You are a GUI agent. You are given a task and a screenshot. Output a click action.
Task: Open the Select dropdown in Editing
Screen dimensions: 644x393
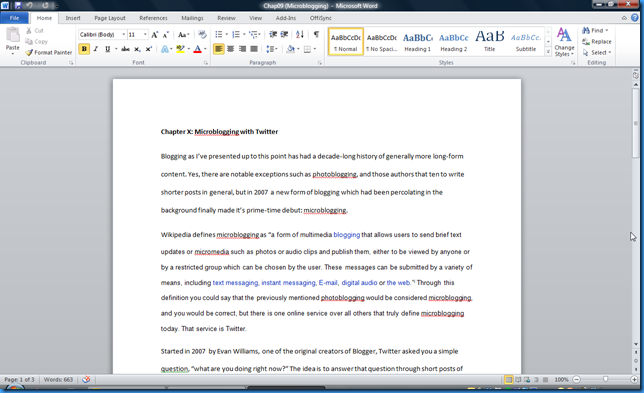pyautogui.click(x=597, y=53)
